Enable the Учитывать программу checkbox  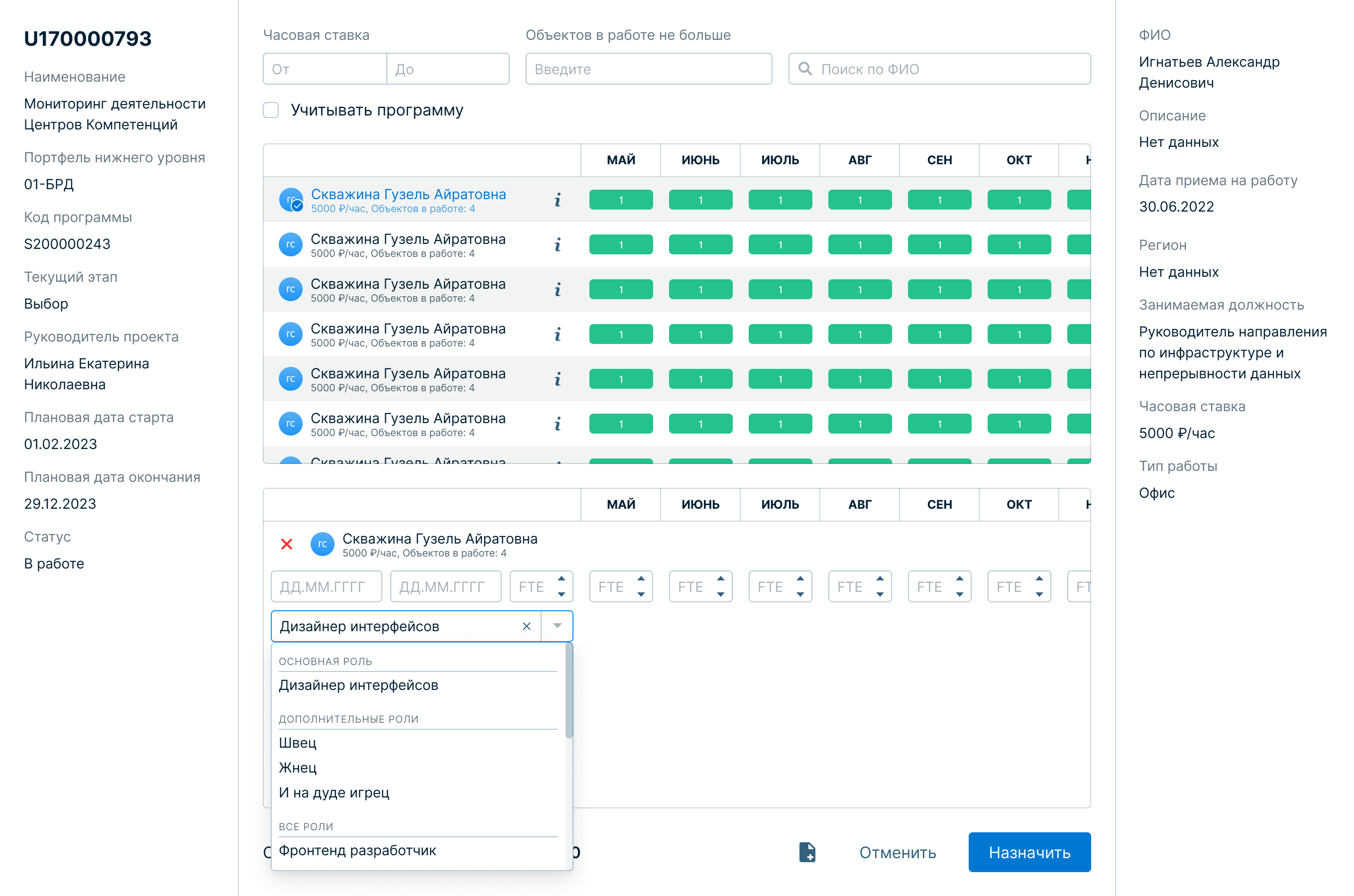coord(271,110)
